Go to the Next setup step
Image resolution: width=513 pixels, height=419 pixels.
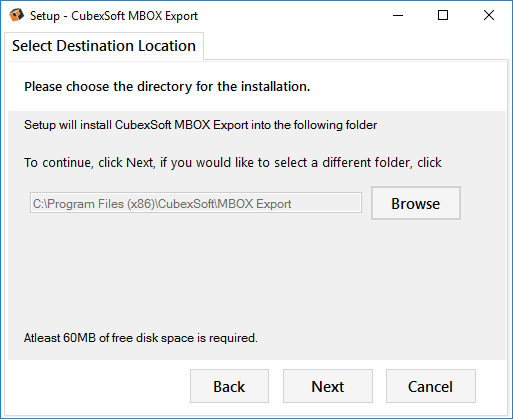[x=328, y=386]
